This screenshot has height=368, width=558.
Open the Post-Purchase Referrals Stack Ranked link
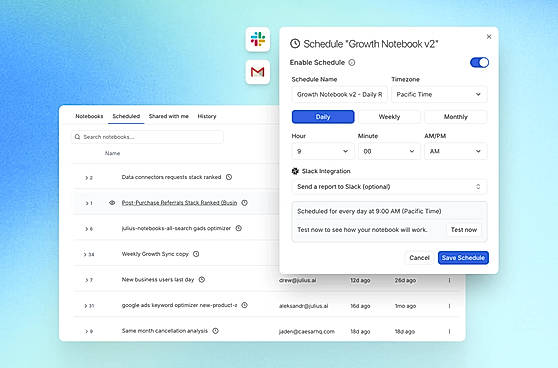(179, 203)
